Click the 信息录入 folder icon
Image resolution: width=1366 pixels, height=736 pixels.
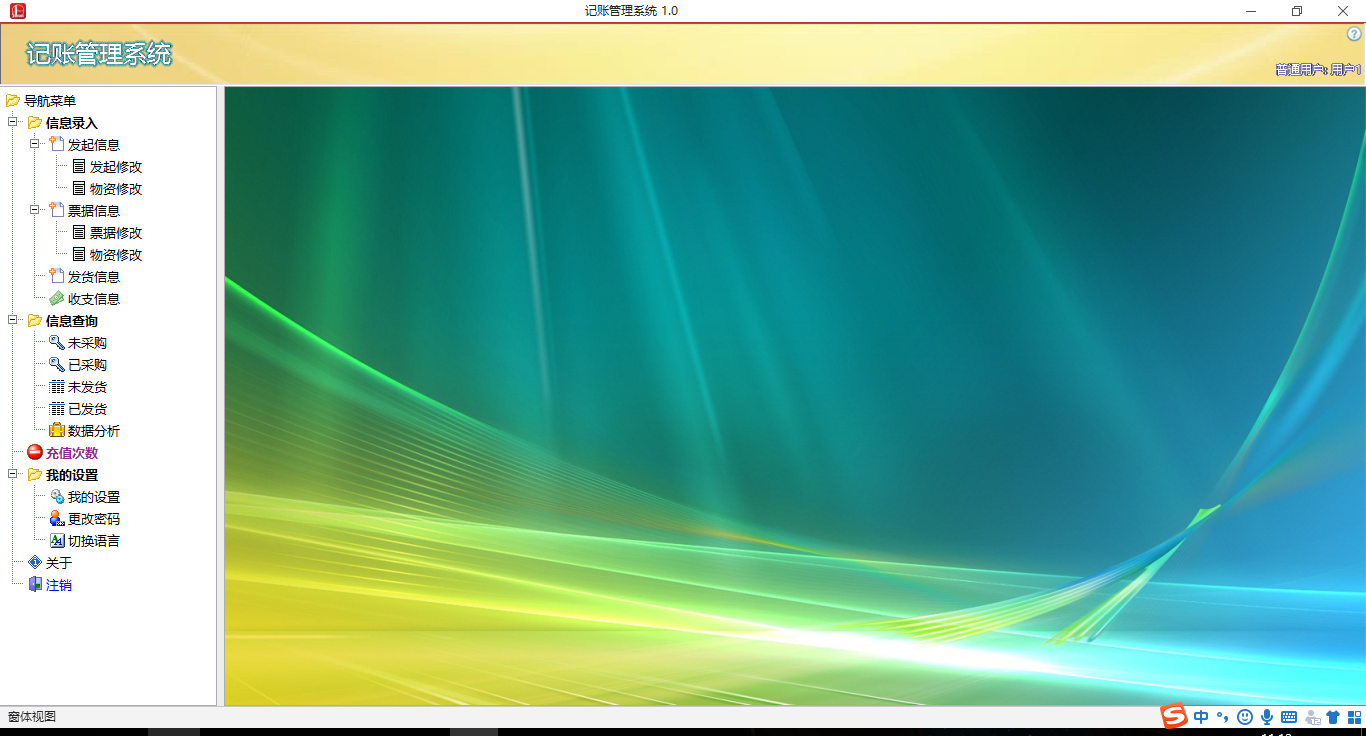(x=35, y=123)
